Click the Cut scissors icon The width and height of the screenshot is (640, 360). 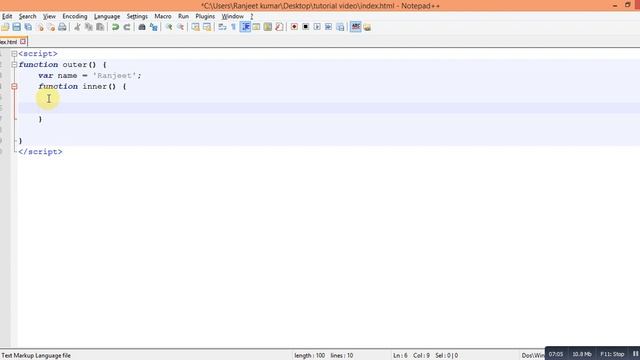(x=77, y=27)
